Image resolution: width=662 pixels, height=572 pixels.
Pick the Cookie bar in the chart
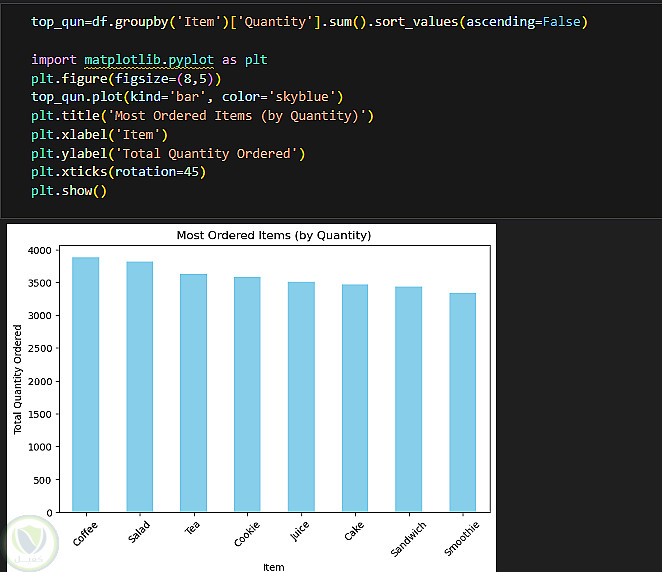pyautogui.click(x=247, y=395)
